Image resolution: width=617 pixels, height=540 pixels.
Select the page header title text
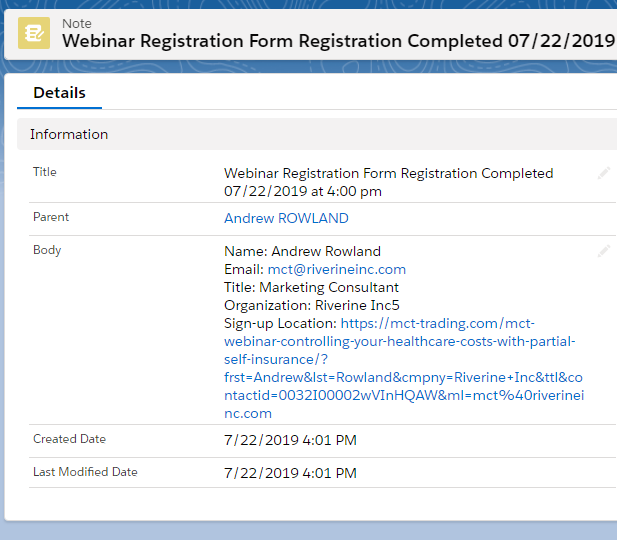pos(338,41)
